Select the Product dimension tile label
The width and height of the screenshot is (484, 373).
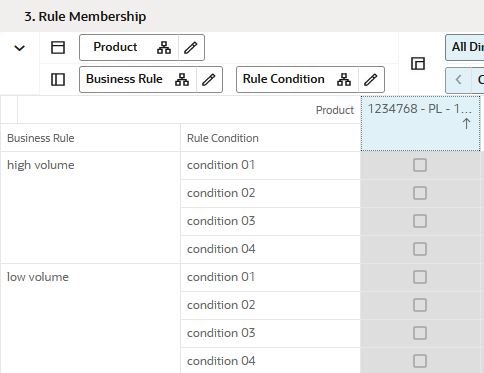(x=115, y=47)
